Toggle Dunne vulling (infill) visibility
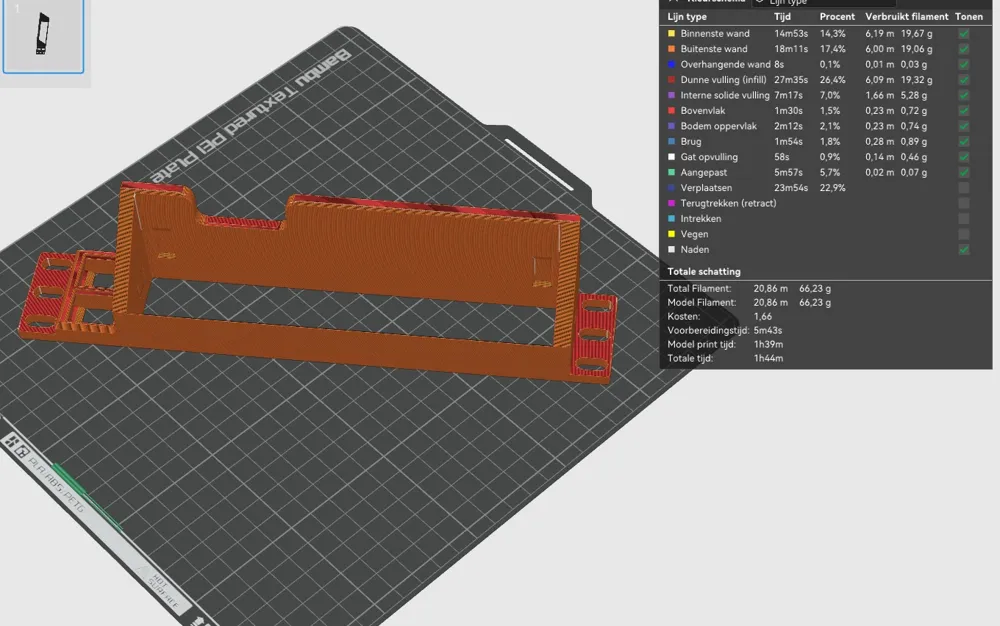Image resolution: width=1000 pixels, height=626 pixels. (964, 80)
